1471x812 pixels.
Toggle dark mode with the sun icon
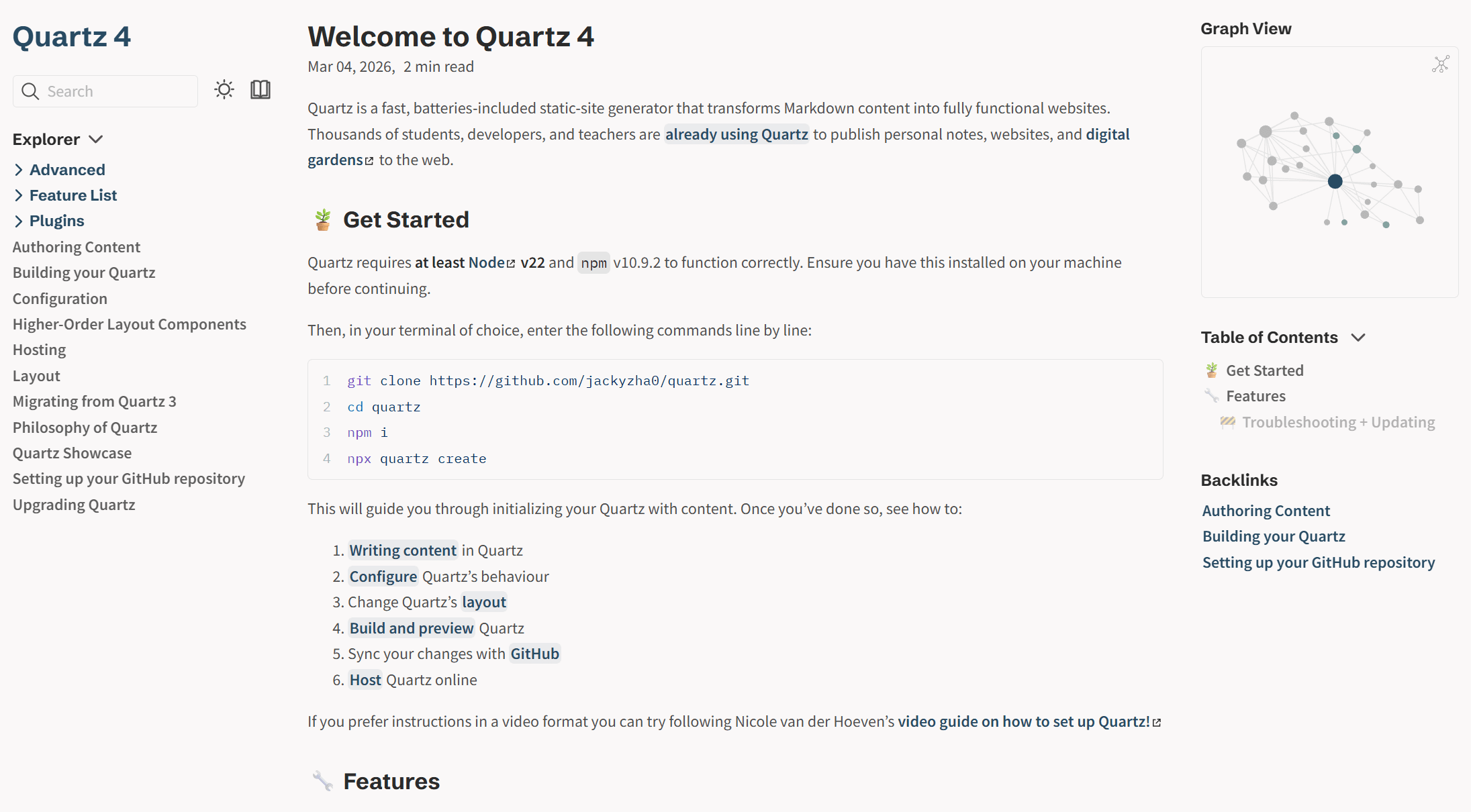[x=224, y=89]
